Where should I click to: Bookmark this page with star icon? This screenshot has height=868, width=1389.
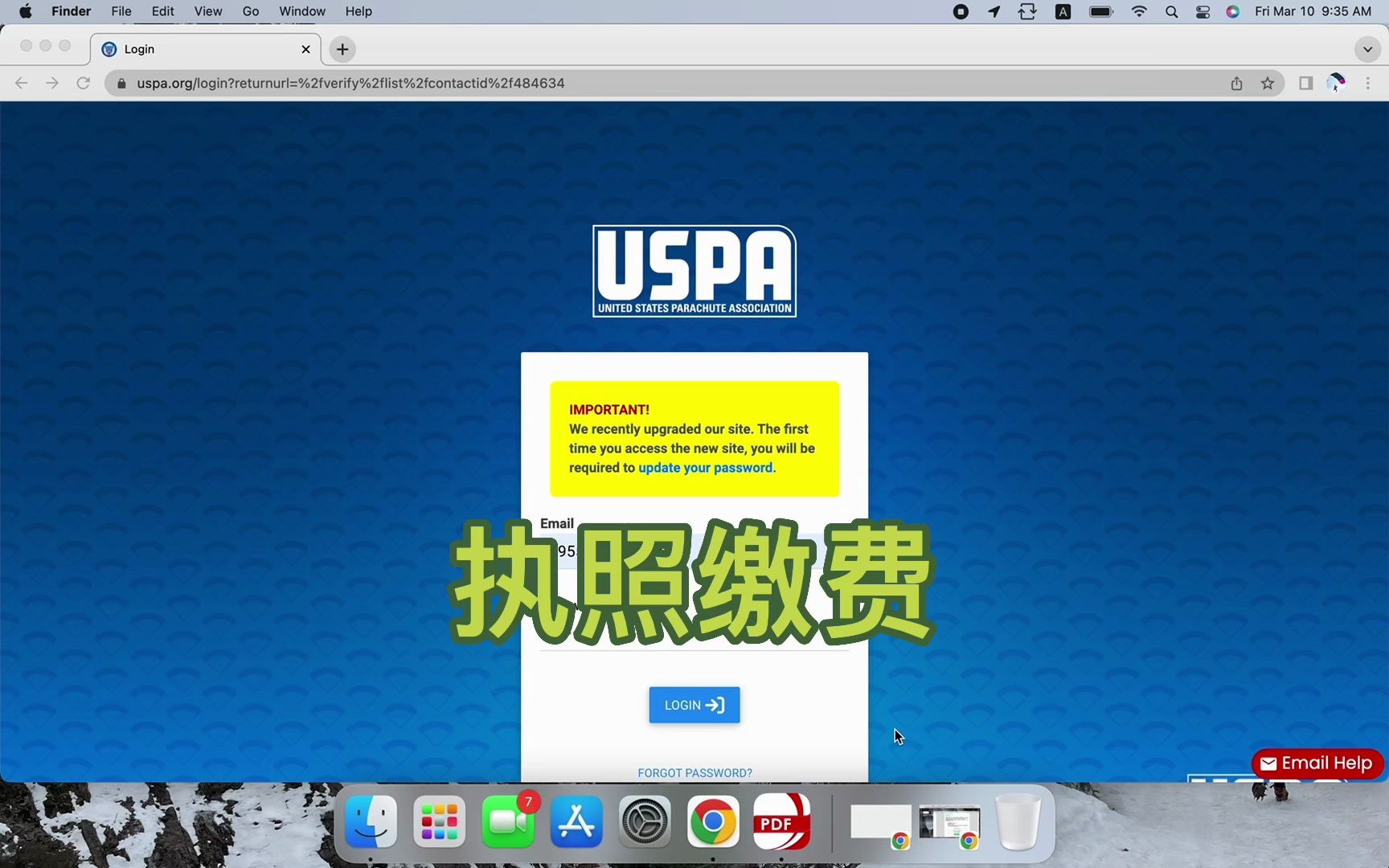point(1268,84)
